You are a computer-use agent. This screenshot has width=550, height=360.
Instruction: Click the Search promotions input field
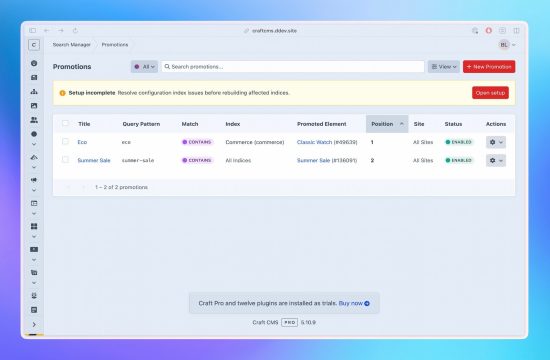(x=293, y=67)
